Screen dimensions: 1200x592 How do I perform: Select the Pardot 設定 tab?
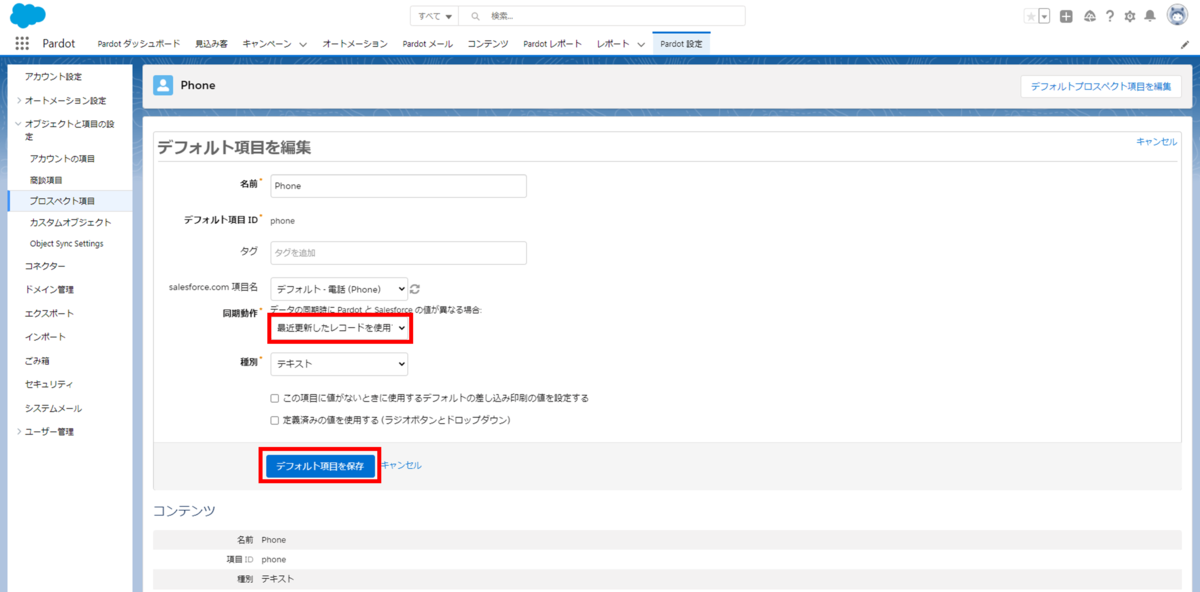(681, 44)
